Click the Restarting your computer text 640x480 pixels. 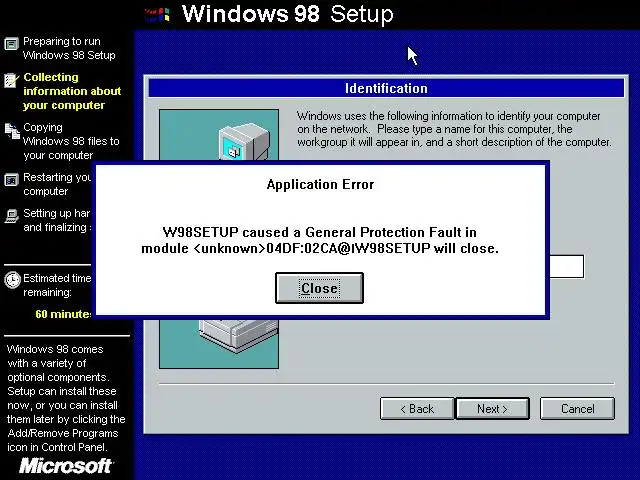[x=57, y=184]
